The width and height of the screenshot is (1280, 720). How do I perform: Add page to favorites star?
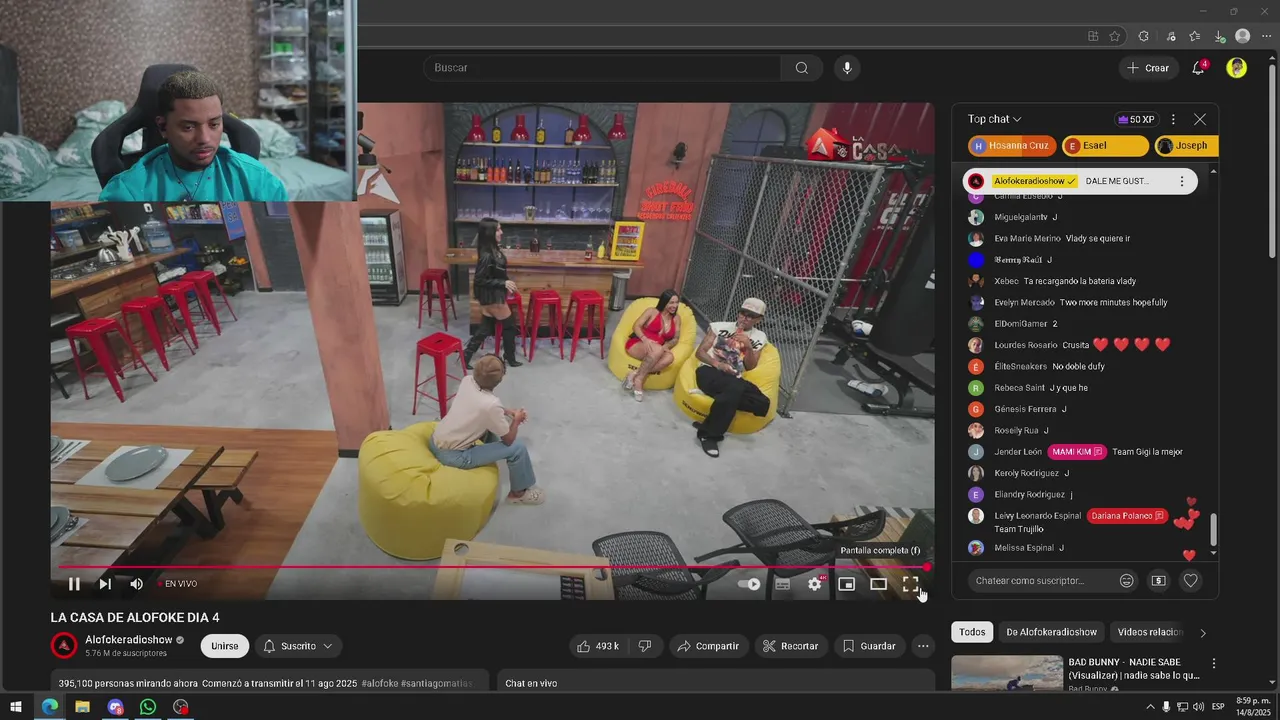1115,36
